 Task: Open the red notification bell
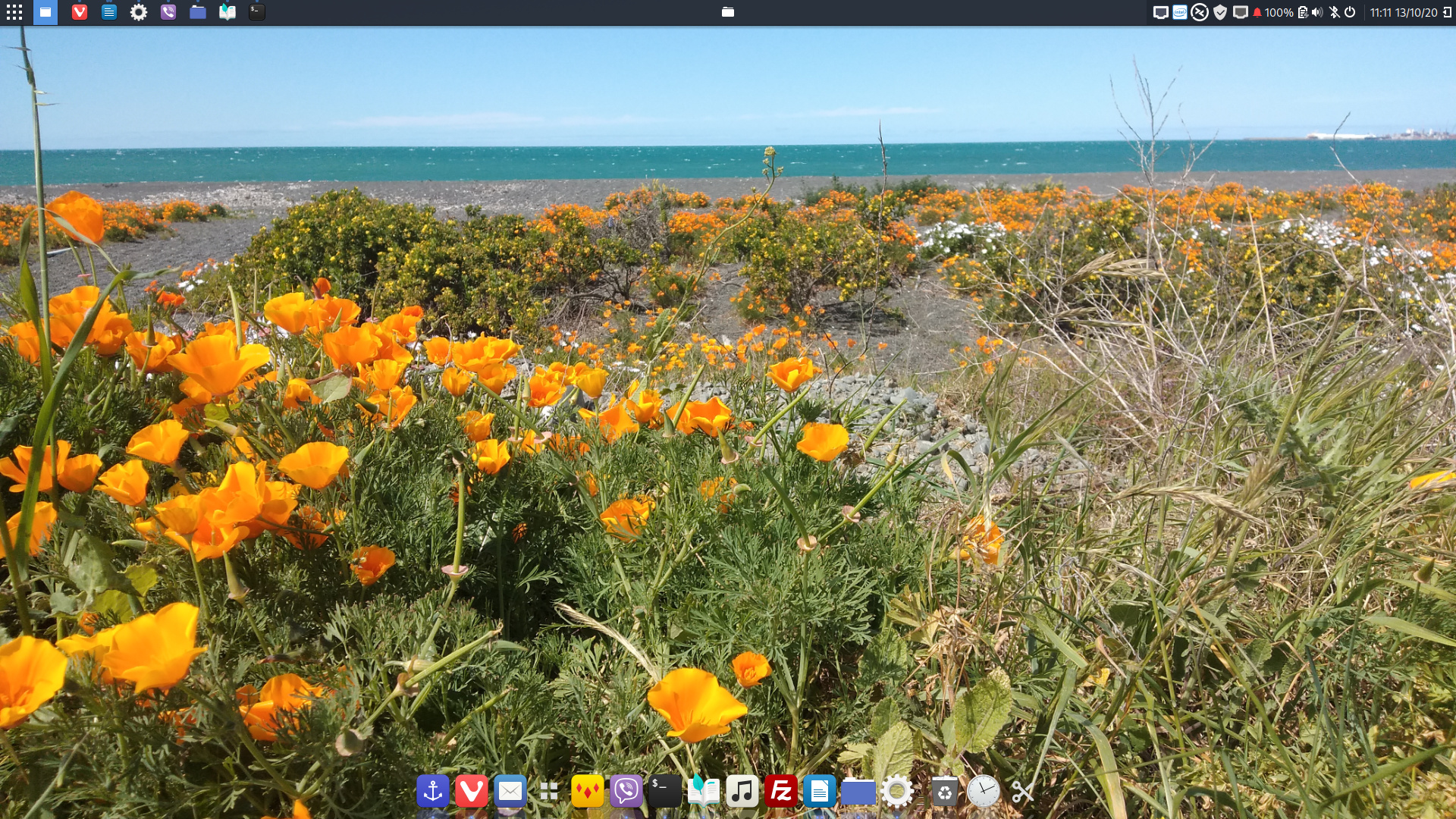point(1257,13)
